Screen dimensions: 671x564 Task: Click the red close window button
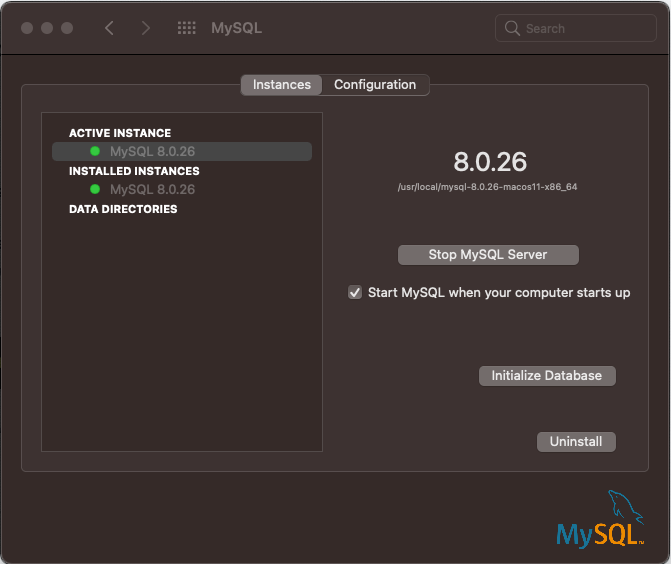[x=27, y=28]
